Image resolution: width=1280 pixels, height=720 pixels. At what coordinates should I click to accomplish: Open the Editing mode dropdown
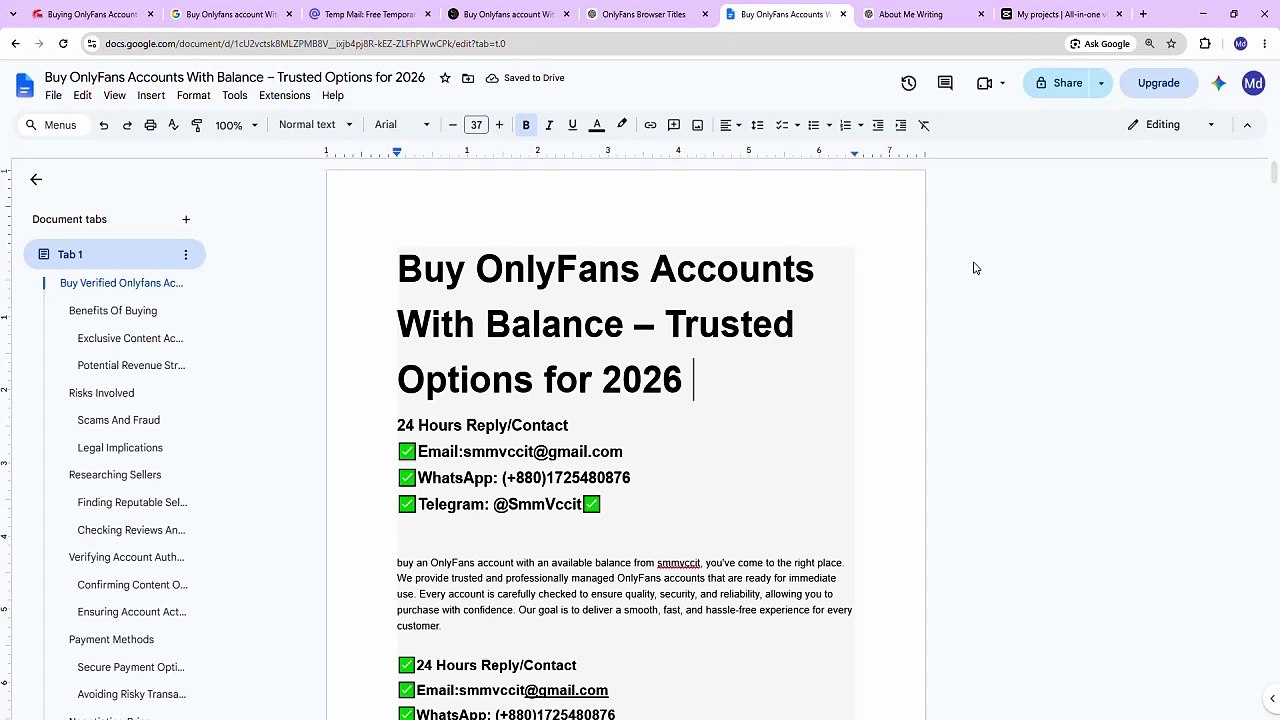click(1171, 125)
